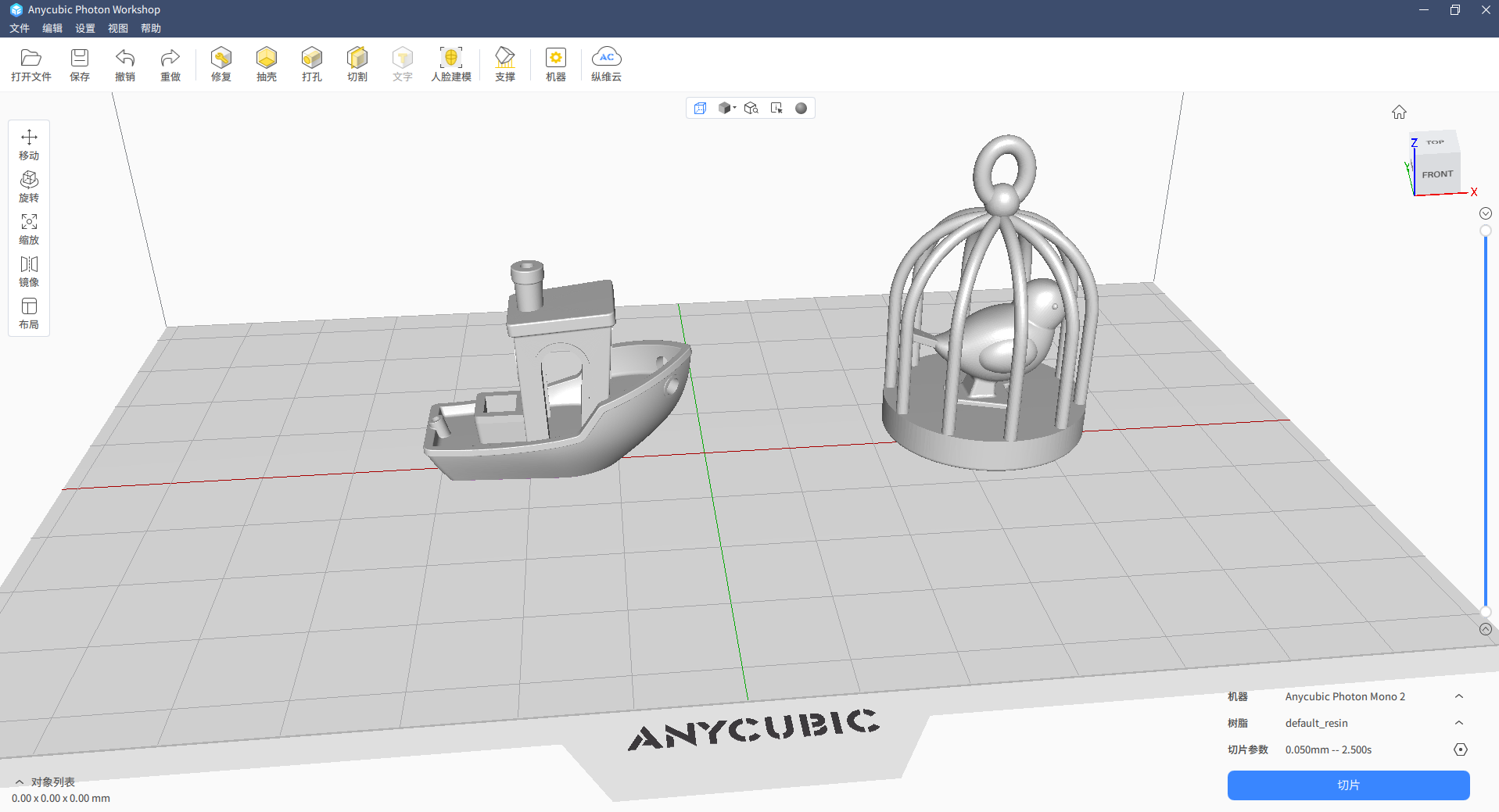This screenshot has height=812, width=1499.
Task: Click the Anycubic Photon Mono 2 text
Action: 1345,696
